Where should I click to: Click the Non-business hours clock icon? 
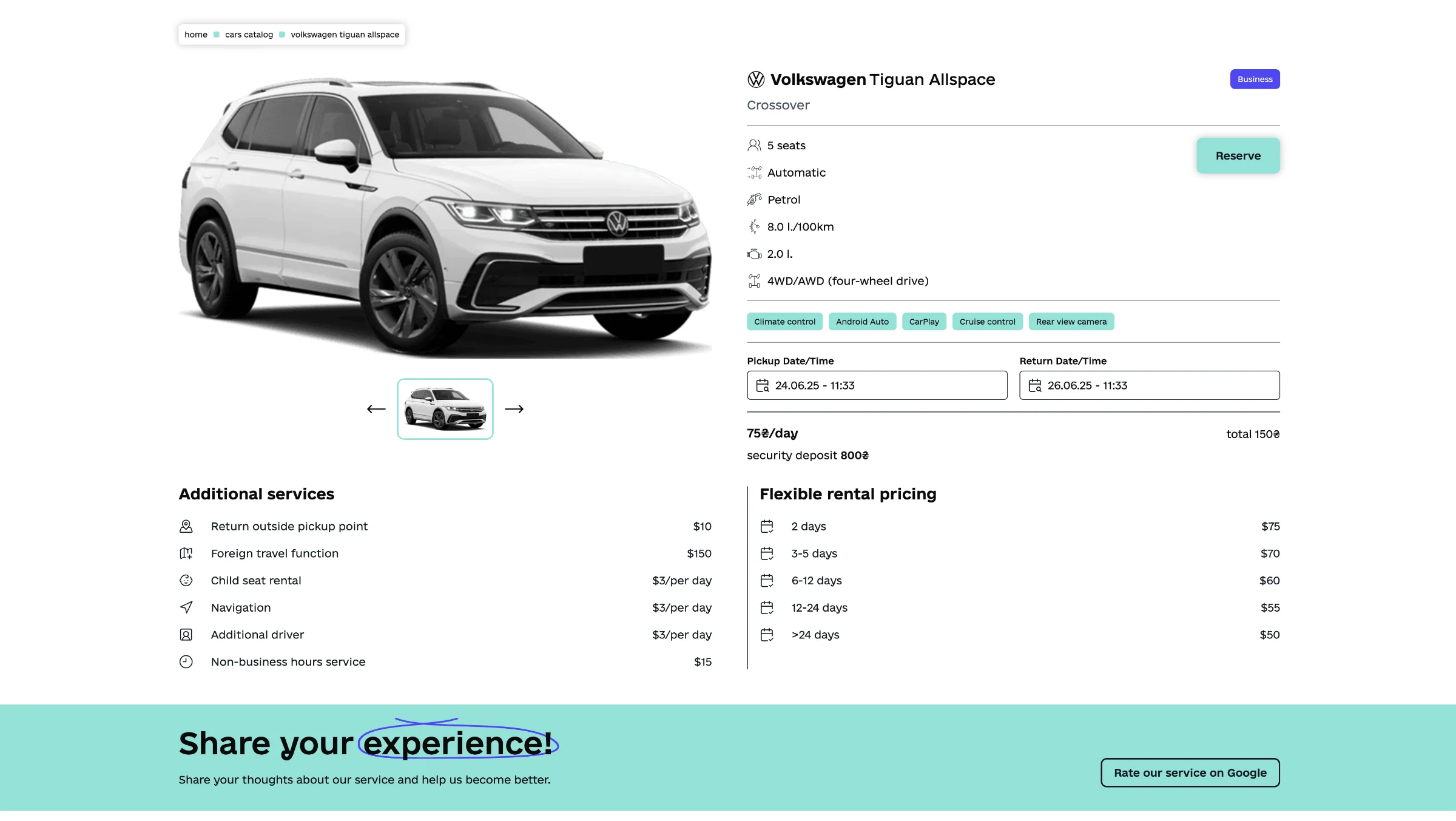coord(186,662)
